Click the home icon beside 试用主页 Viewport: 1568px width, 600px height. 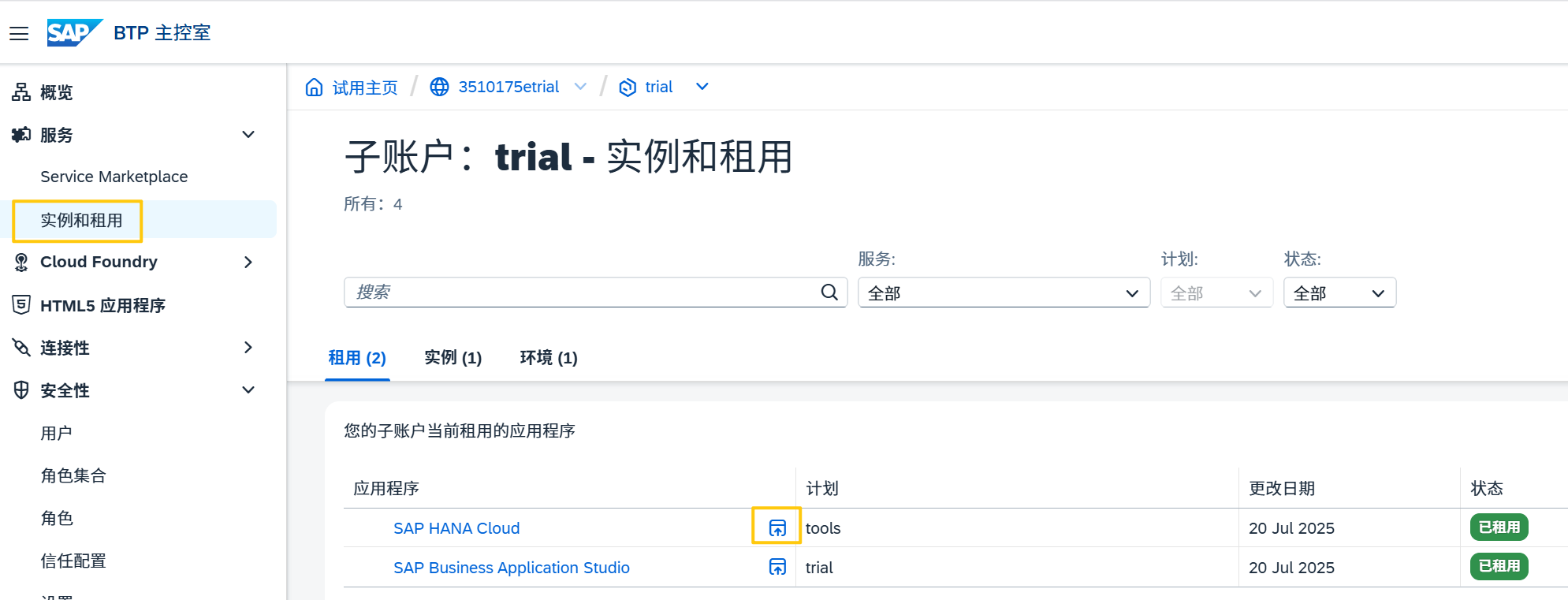pyautogui.click(x=315, y=87)
